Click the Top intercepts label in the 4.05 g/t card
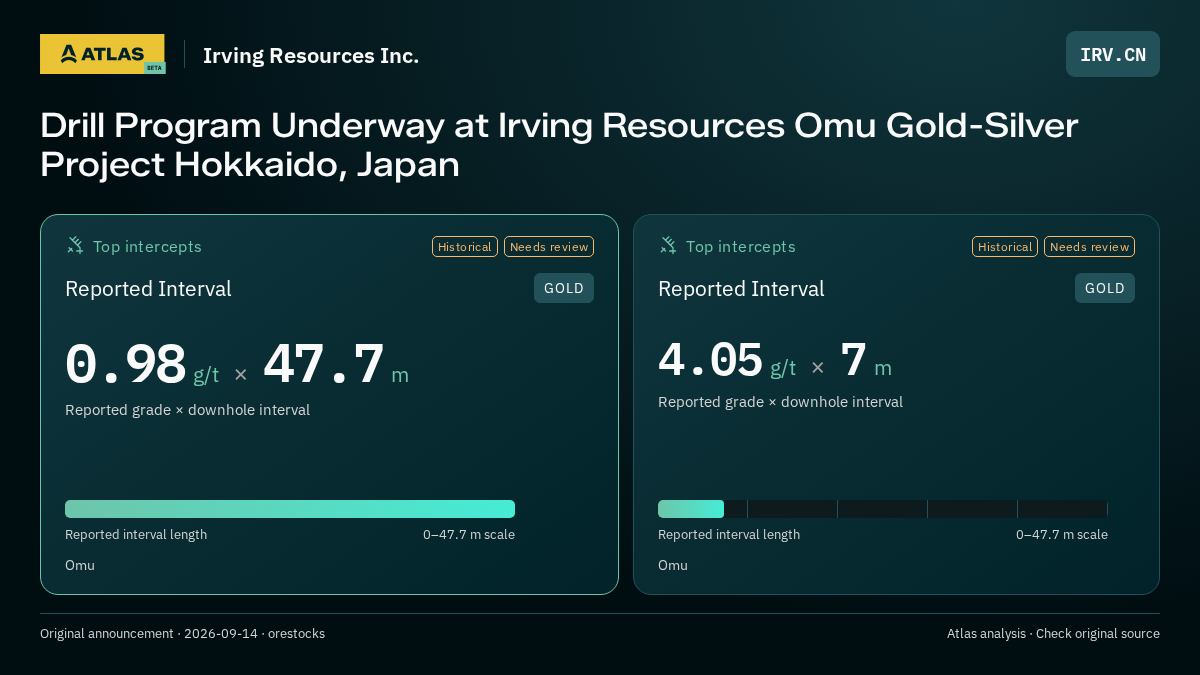Image resolution: width=1200 pixels, height=675 pixels. (x=740, y=247)
